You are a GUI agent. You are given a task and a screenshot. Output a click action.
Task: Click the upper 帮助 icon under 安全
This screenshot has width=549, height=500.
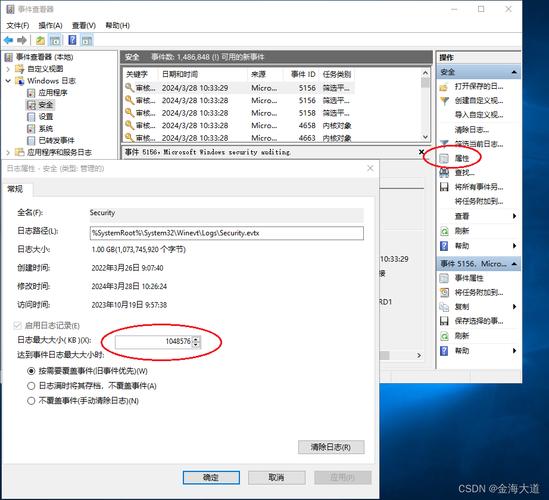pyautogui.click(x=444, y=246)
